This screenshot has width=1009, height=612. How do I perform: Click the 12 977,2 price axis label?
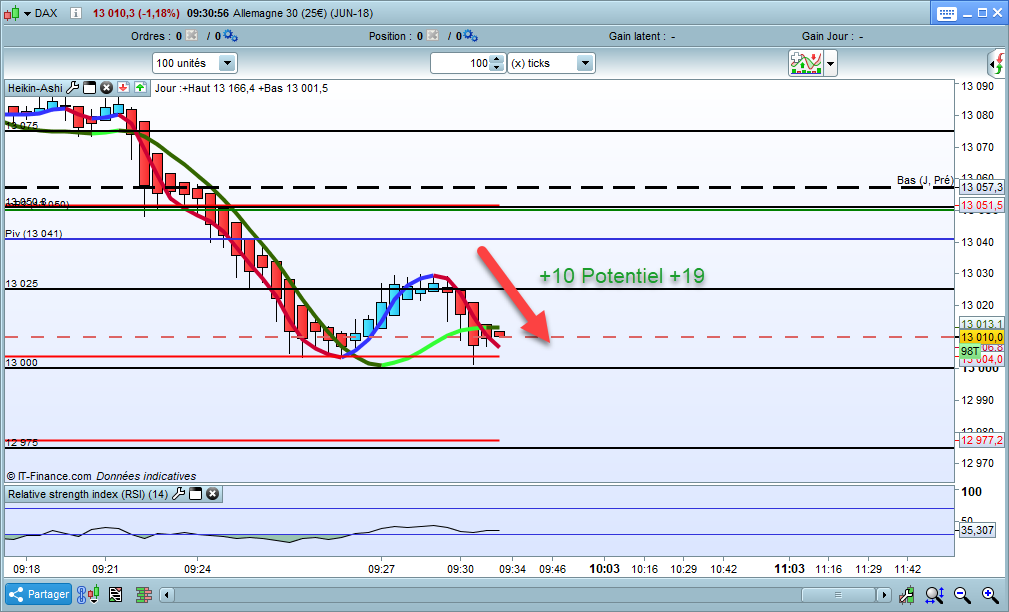981,440
